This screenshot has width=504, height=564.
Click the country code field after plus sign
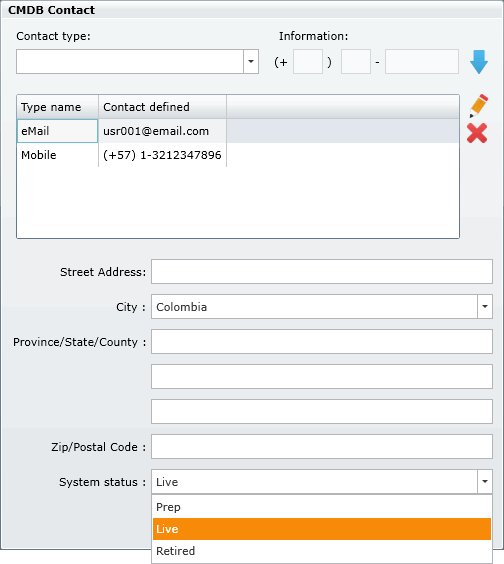pos(308,62)
